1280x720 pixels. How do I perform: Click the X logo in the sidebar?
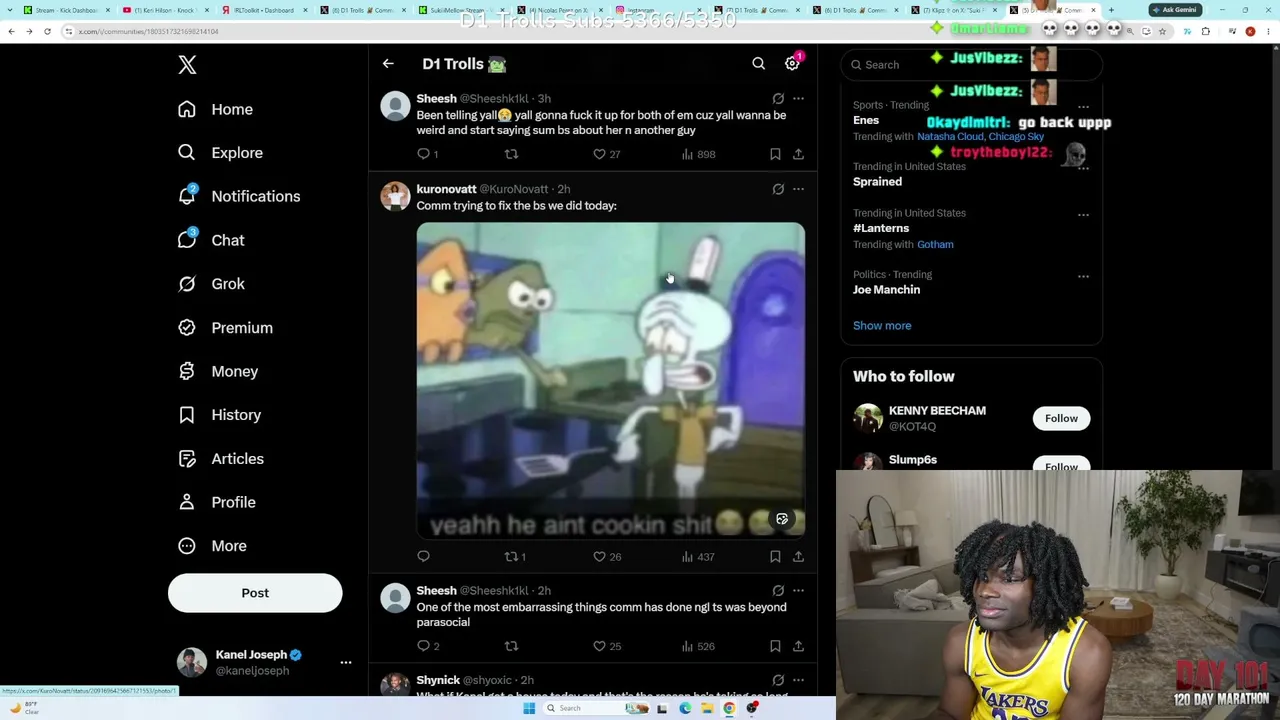point(187,65)
